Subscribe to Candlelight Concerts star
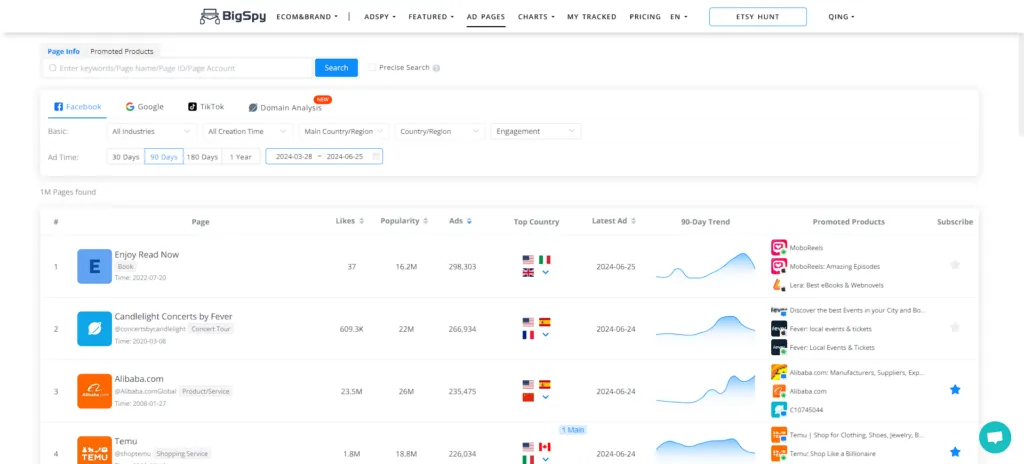 pyautogui.click(x=955, y=327)
